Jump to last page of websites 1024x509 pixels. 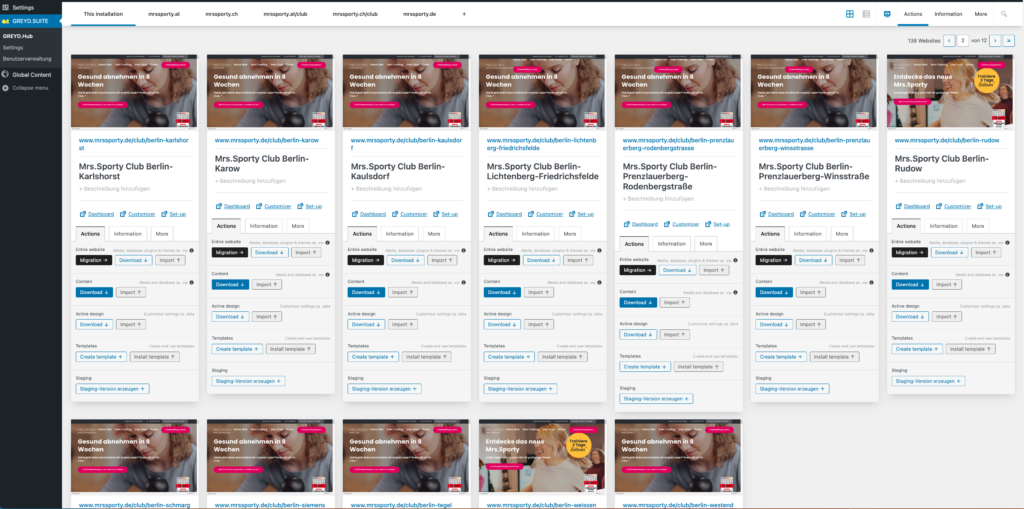[1009, 41]
